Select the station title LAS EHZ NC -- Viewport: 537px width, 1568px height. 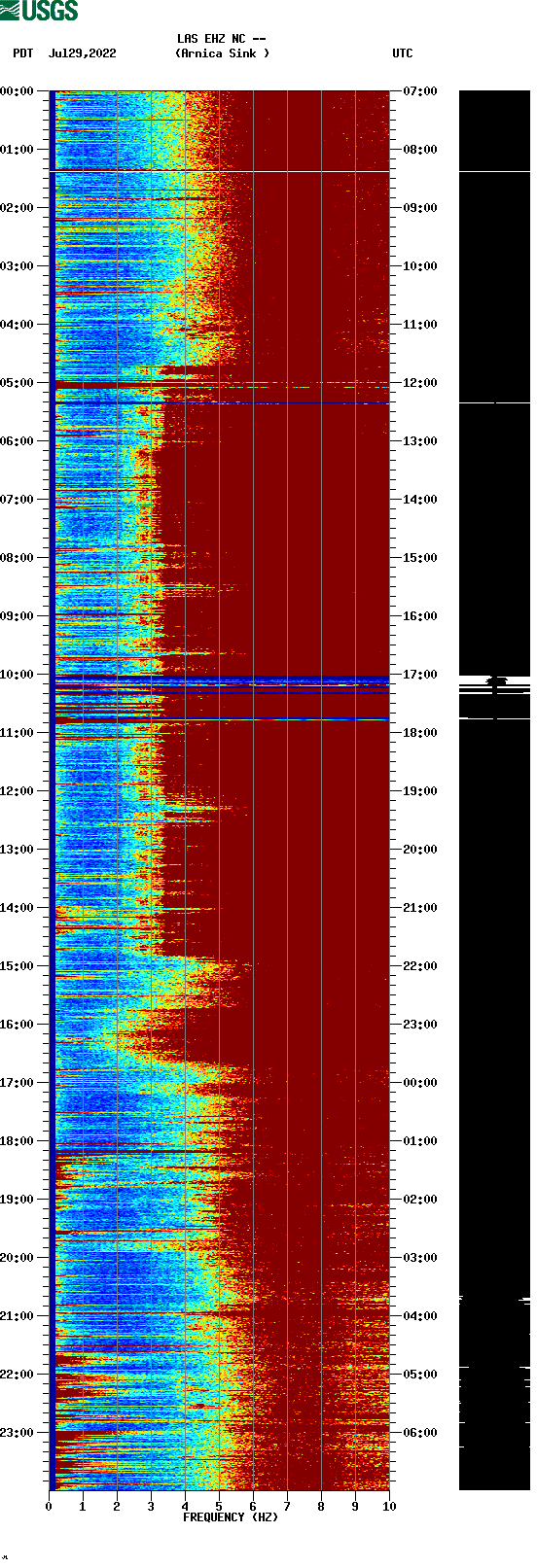222,39
